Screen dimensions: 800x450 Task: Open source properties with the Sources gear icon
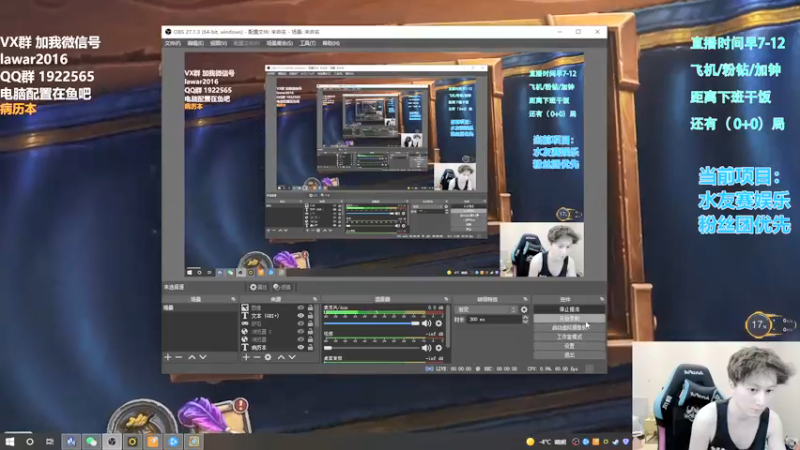pos(268,357)
